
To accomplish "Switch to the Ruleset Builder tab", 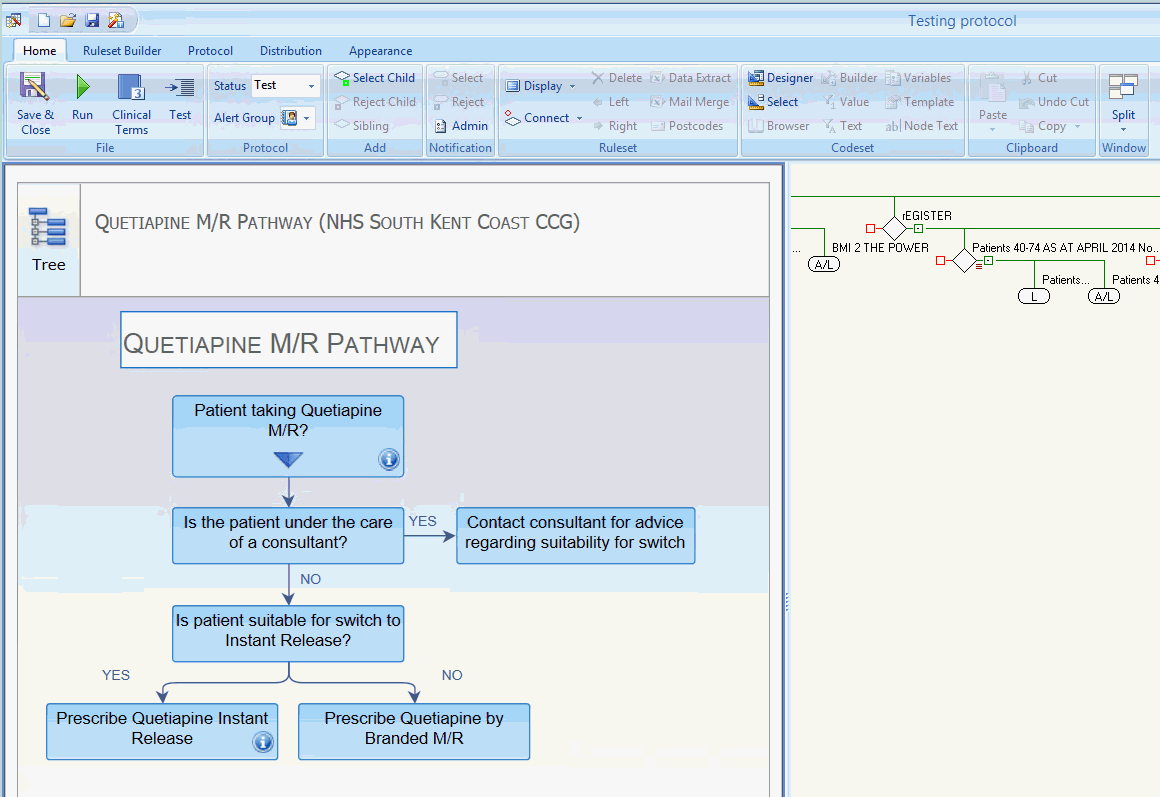I will click(122, 51).
